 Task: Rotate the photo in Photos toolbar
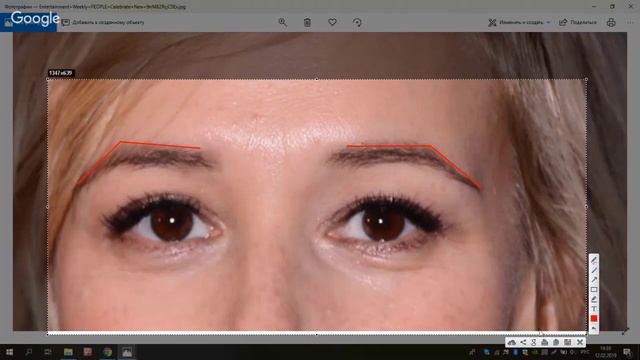pyautogui.click(x=357, y=22)
